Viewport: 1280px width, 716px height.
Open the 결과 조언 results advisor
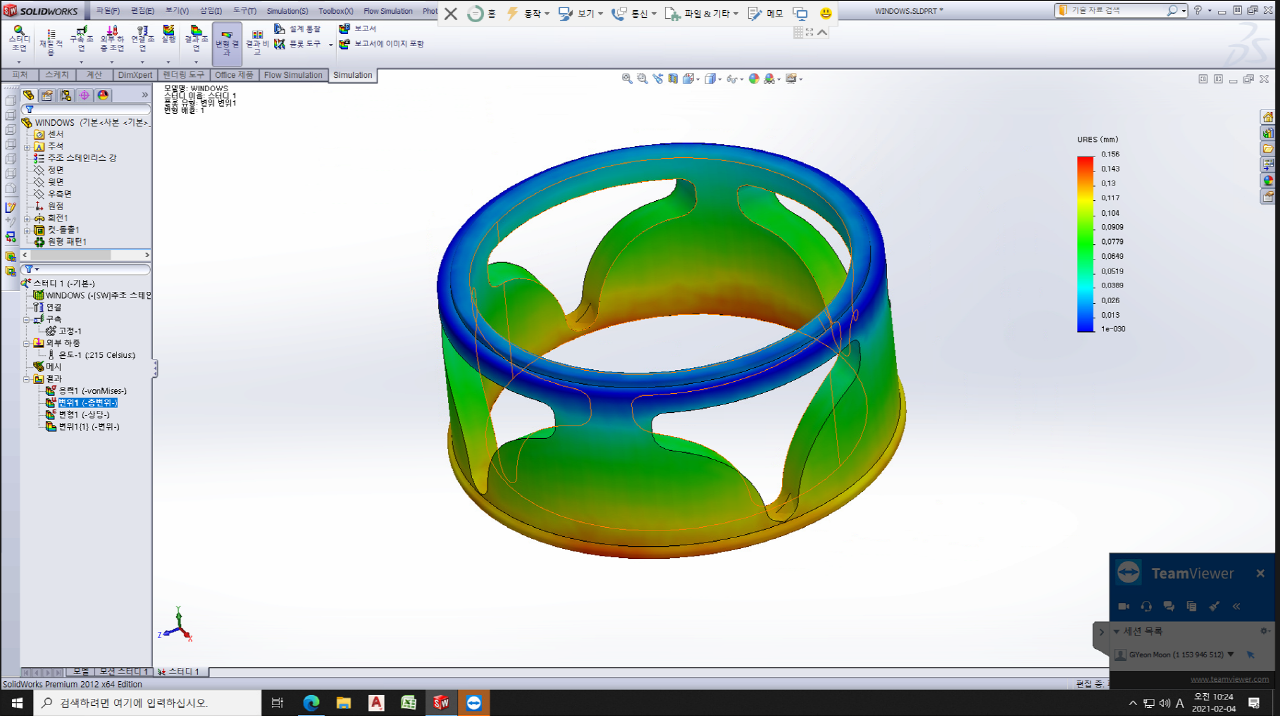[x=195, y=40]
